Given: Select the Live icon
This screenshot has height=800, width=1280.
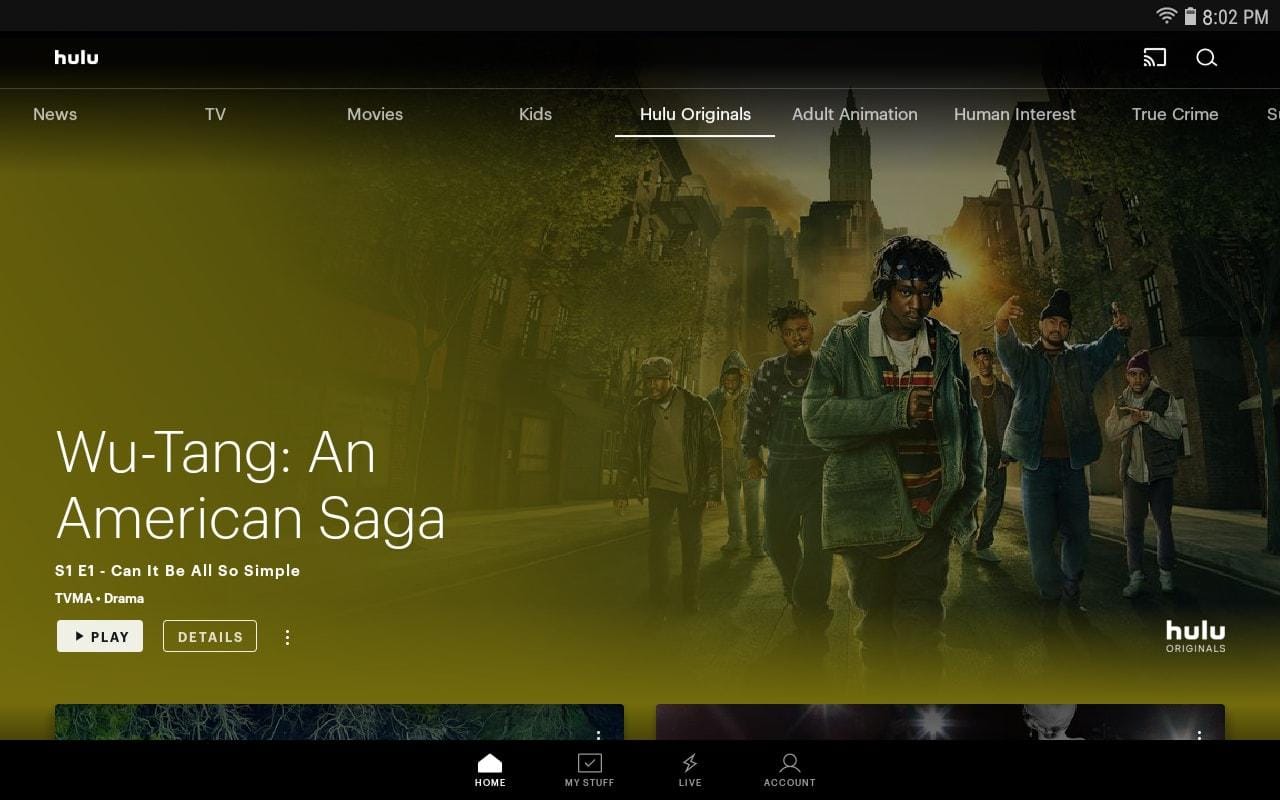Looking at the screenshot, I should [689, 768].
